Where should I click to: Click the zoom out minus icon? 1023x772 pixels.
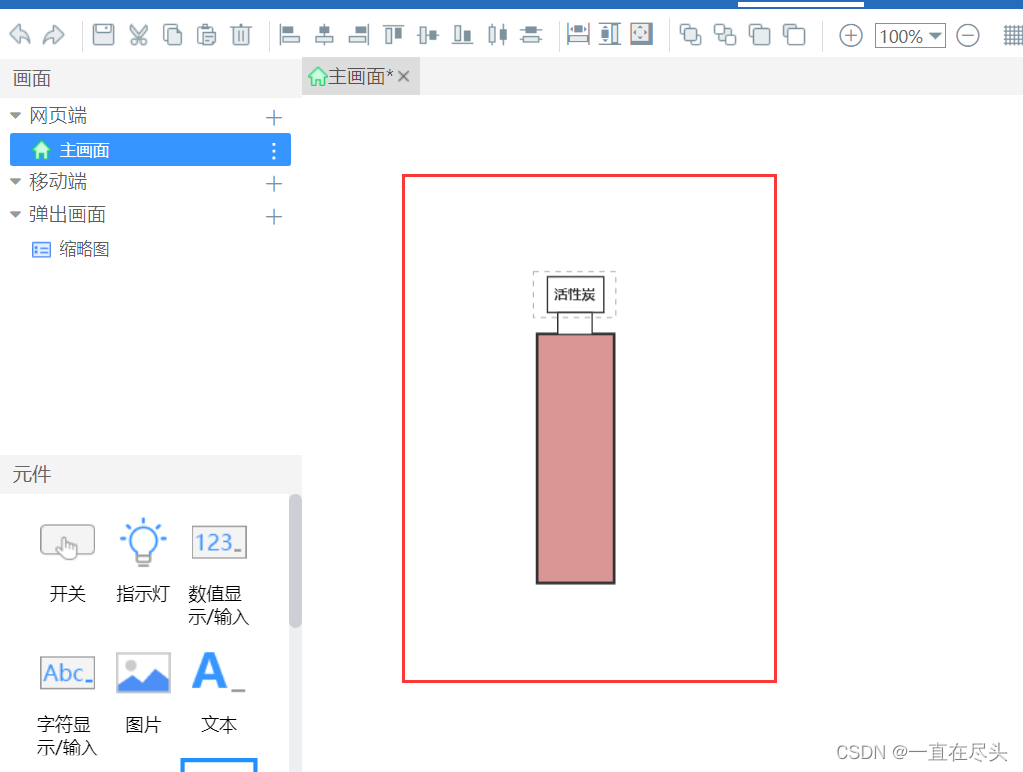tap(967, 35)
